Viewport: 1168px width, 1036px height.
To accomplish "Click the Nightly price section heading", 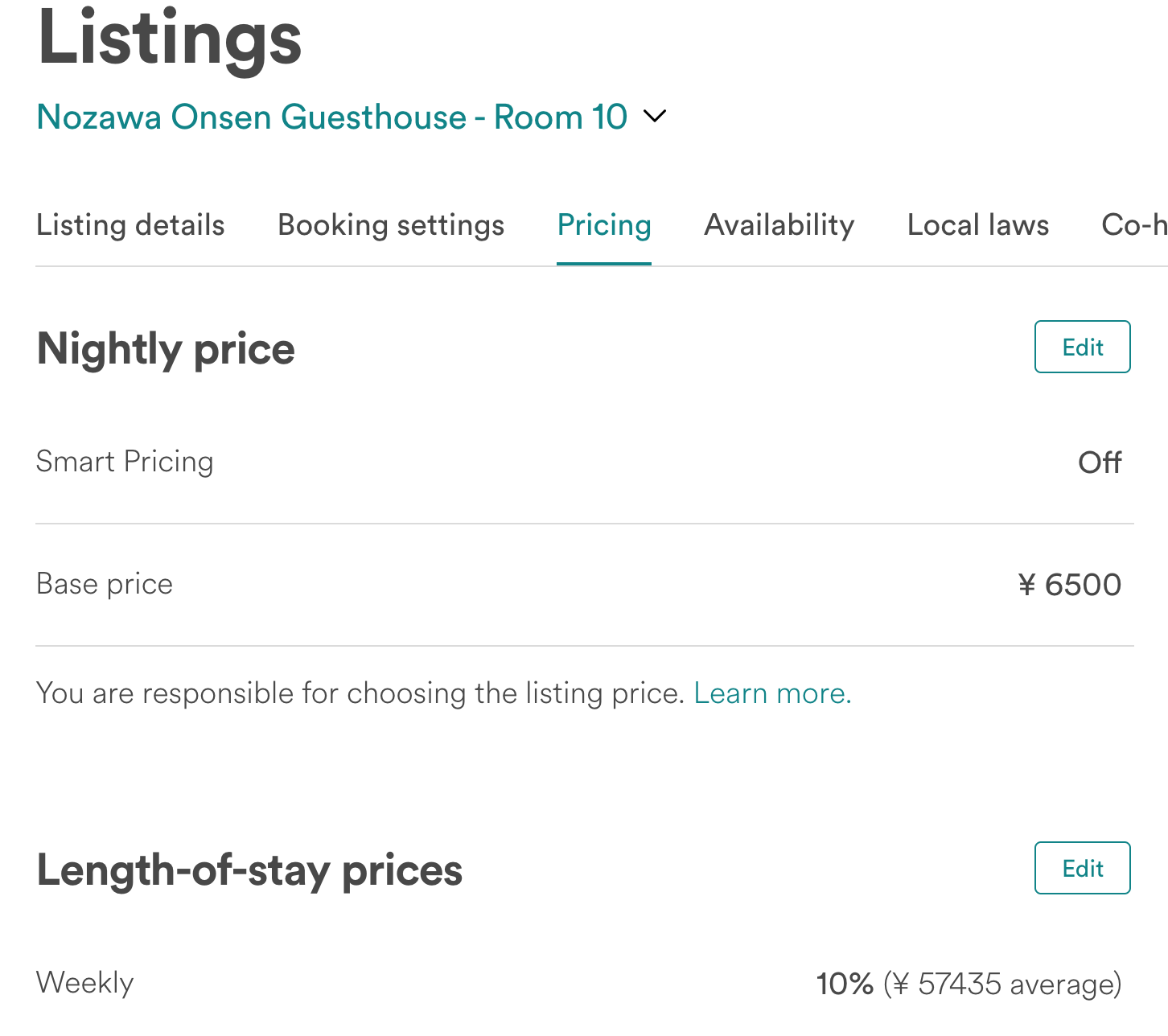I will point(166,349).
